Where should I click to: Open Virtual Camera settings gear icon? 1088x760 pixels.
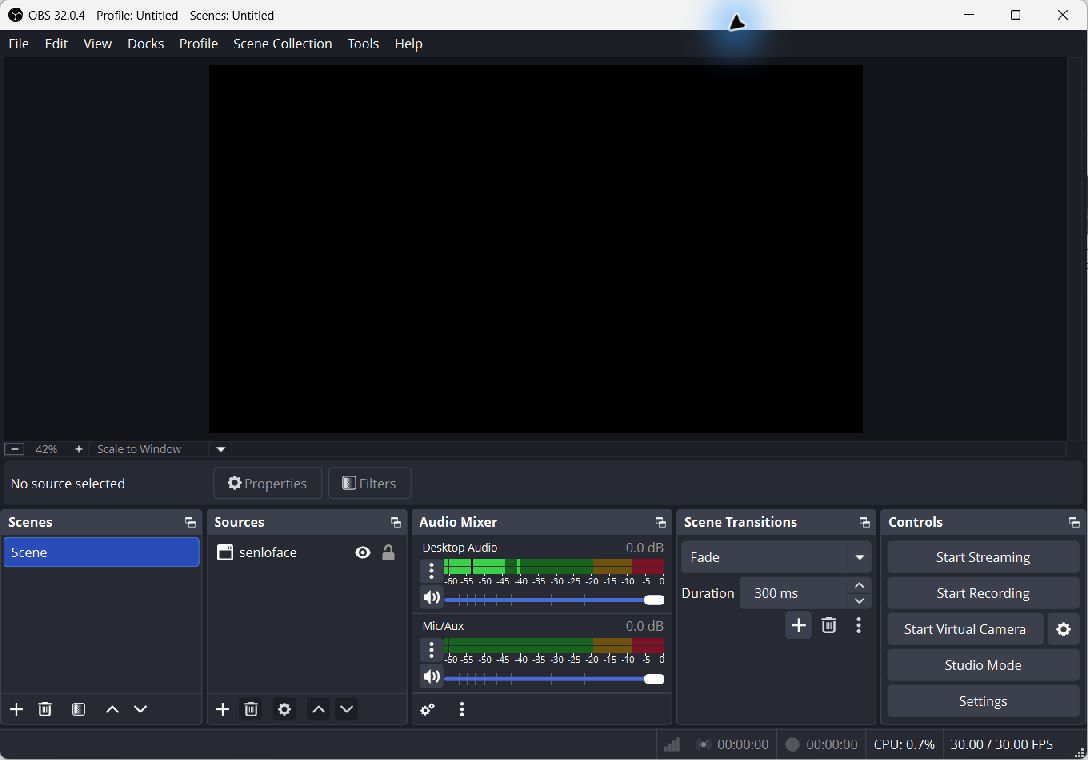1063,629
